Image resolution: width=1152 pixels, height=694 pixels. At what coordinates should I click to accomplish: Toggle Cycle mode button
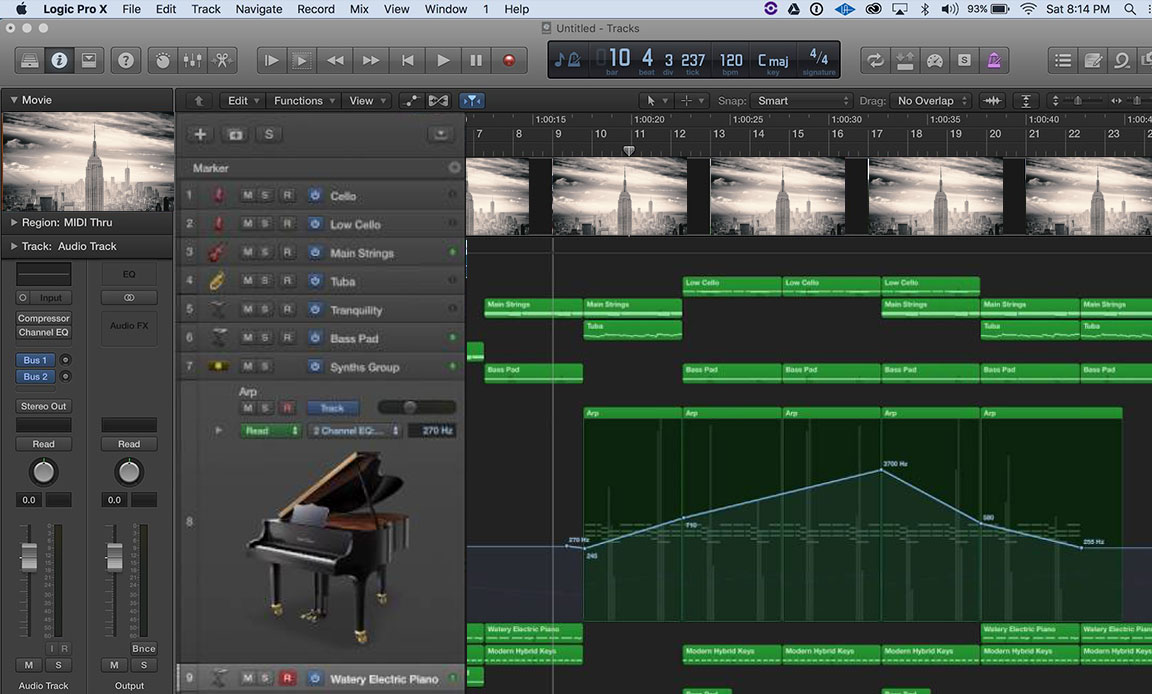click(x=875, y=60)
